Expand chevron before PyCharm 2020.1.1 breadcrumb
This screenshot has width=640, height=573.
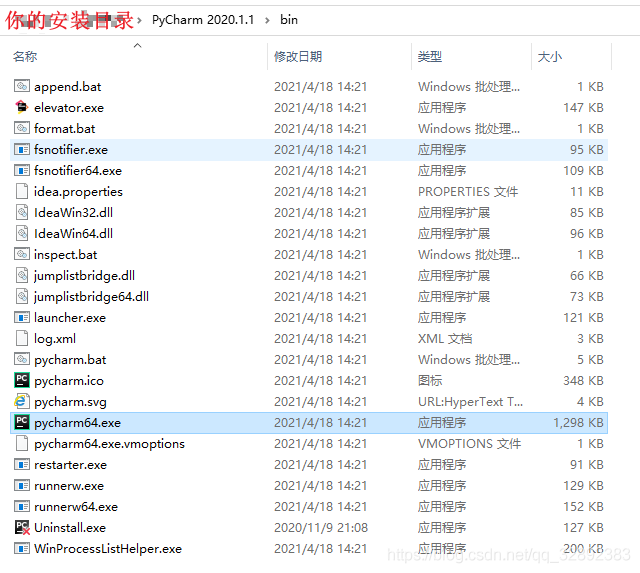pyautogui.click(x=139, y=20)
